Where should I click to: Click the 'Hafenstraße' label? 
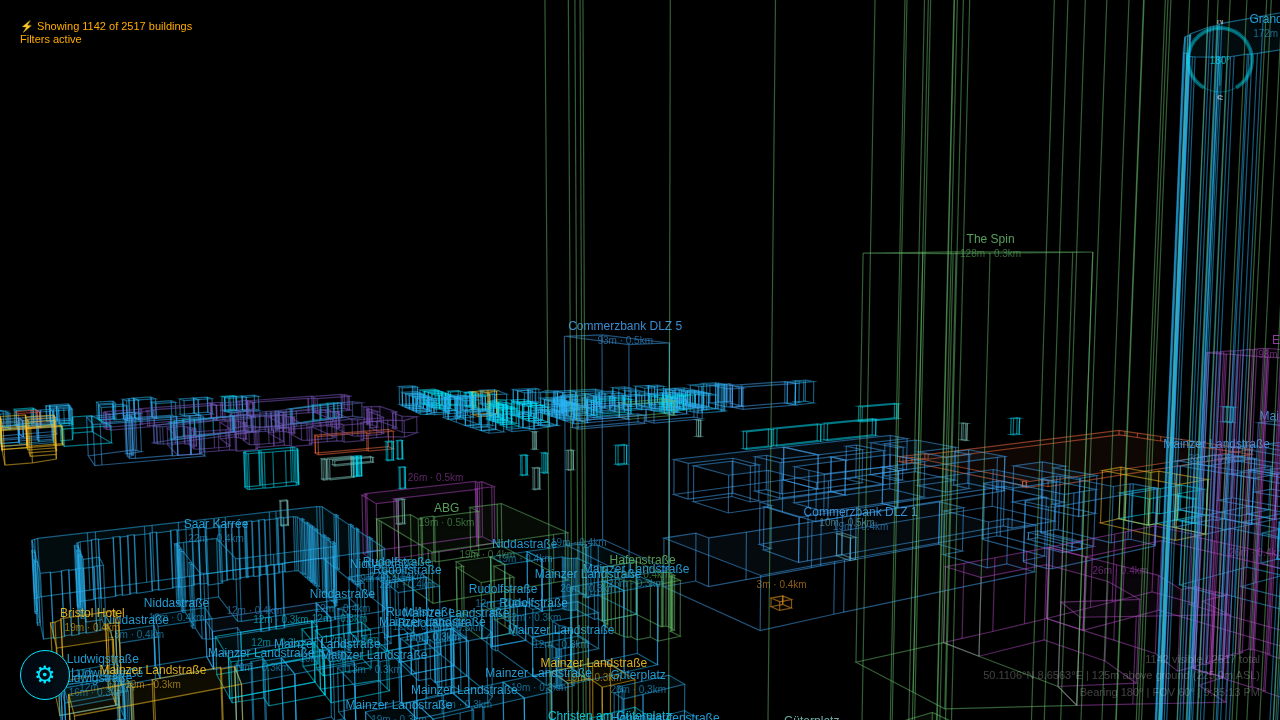(642, 560)
